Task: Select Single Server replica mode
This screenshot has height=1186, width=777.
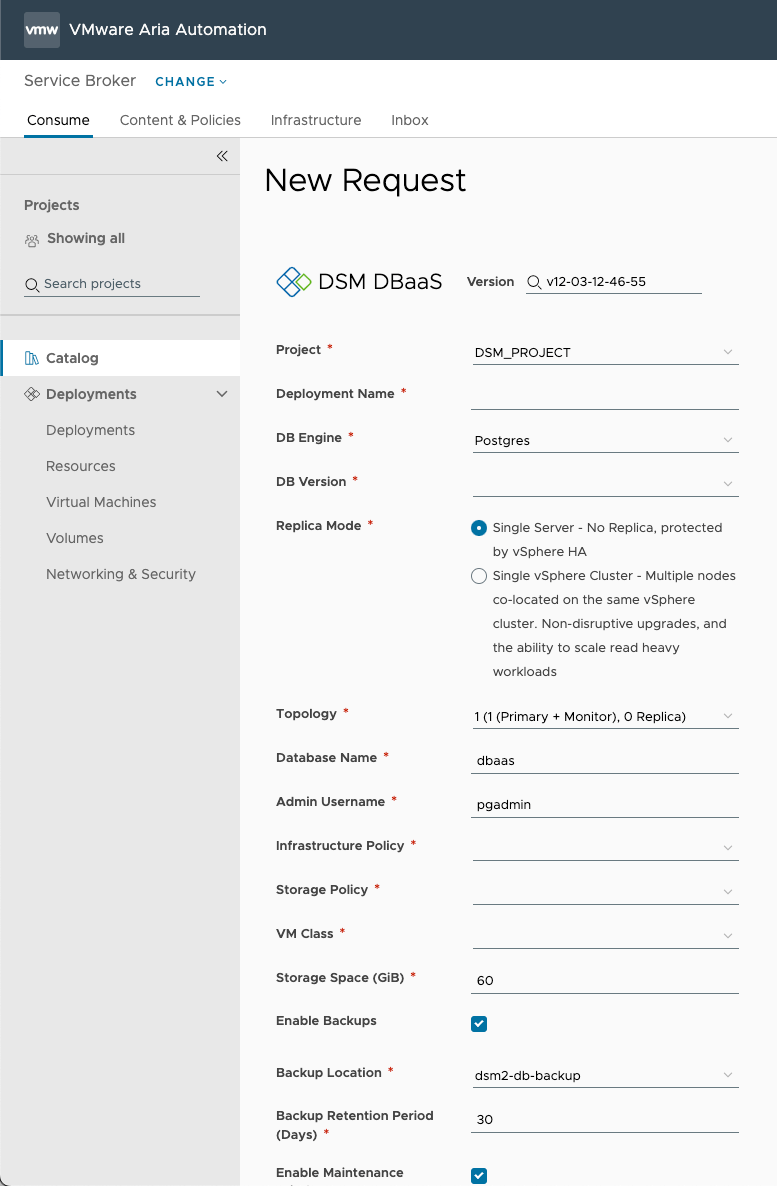Action: [479, 528]
